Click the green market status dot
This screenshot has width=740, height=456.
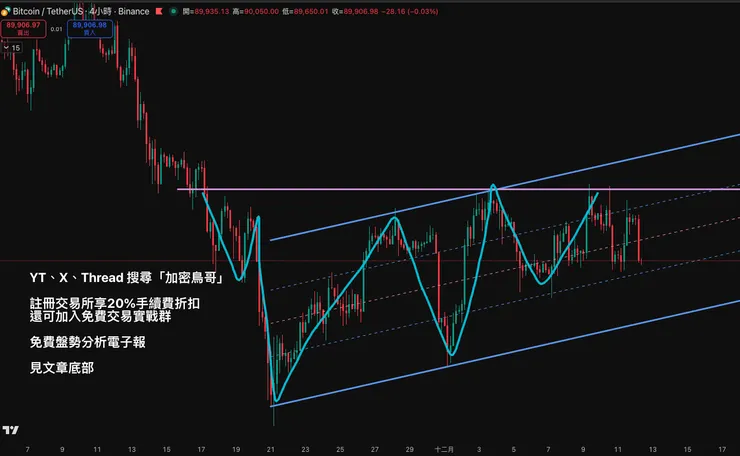173,11
